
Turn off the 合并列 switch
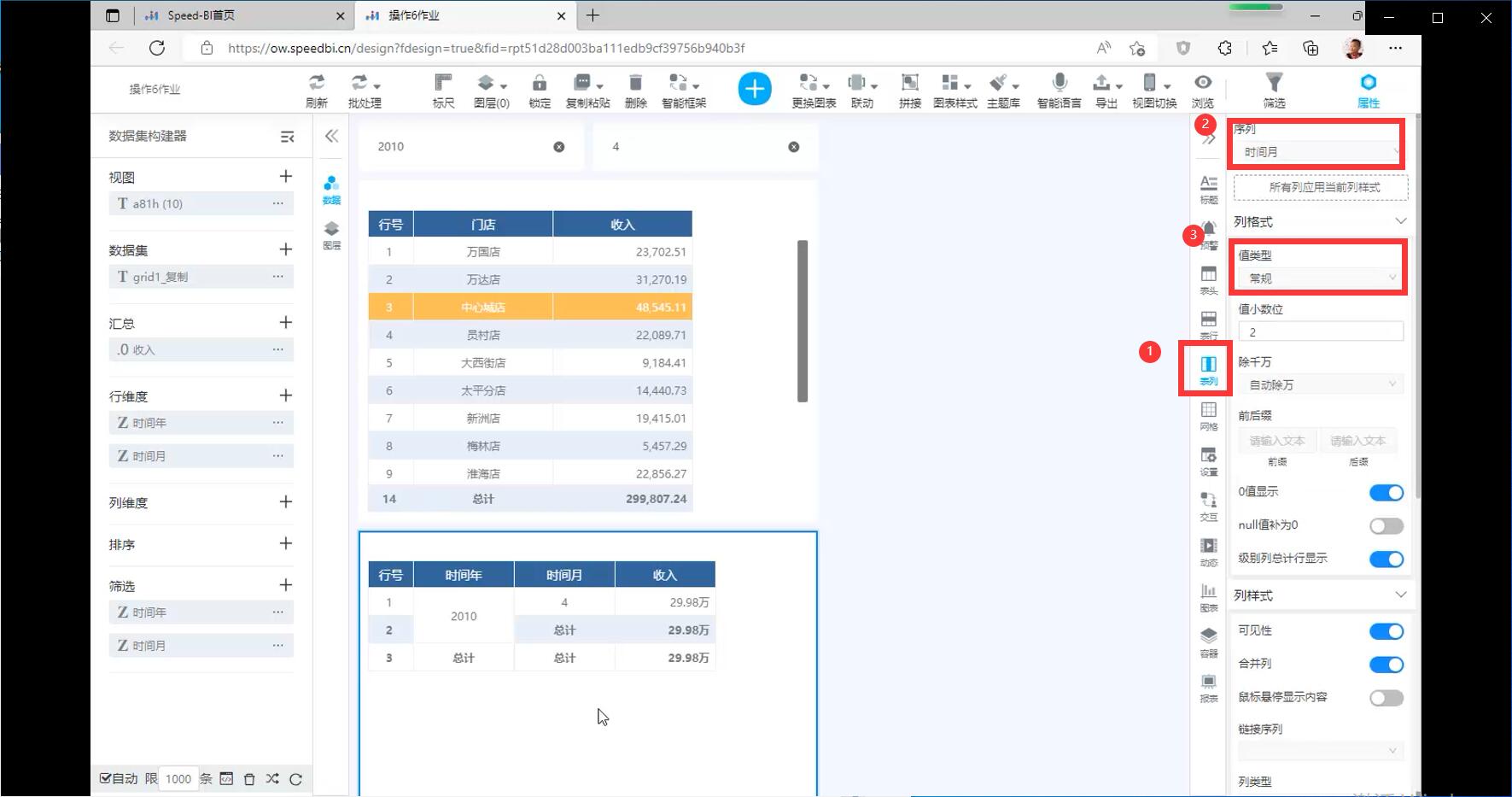[x=1386, y=665]
